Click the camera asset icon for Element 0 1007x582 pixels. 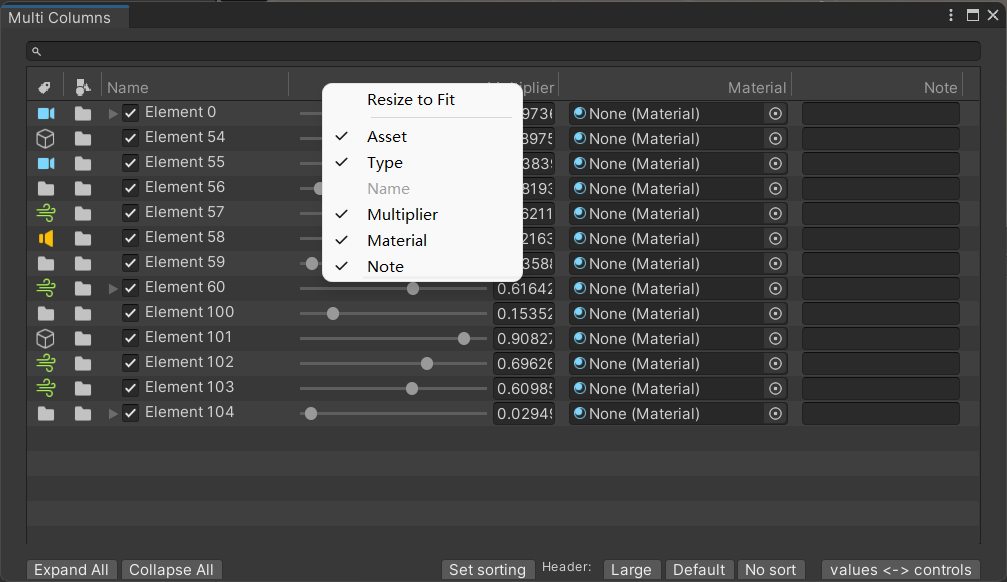click(46, 114)
